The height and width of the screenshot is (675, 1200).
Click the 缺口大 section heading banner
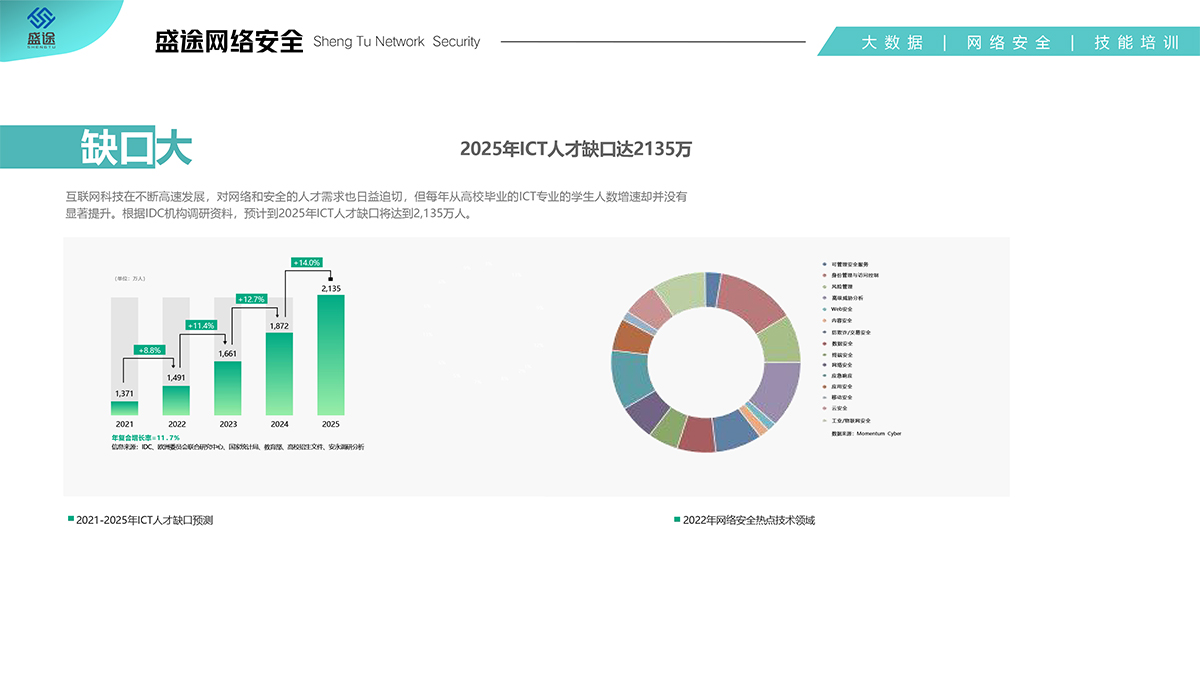click(x=135, y=148)
